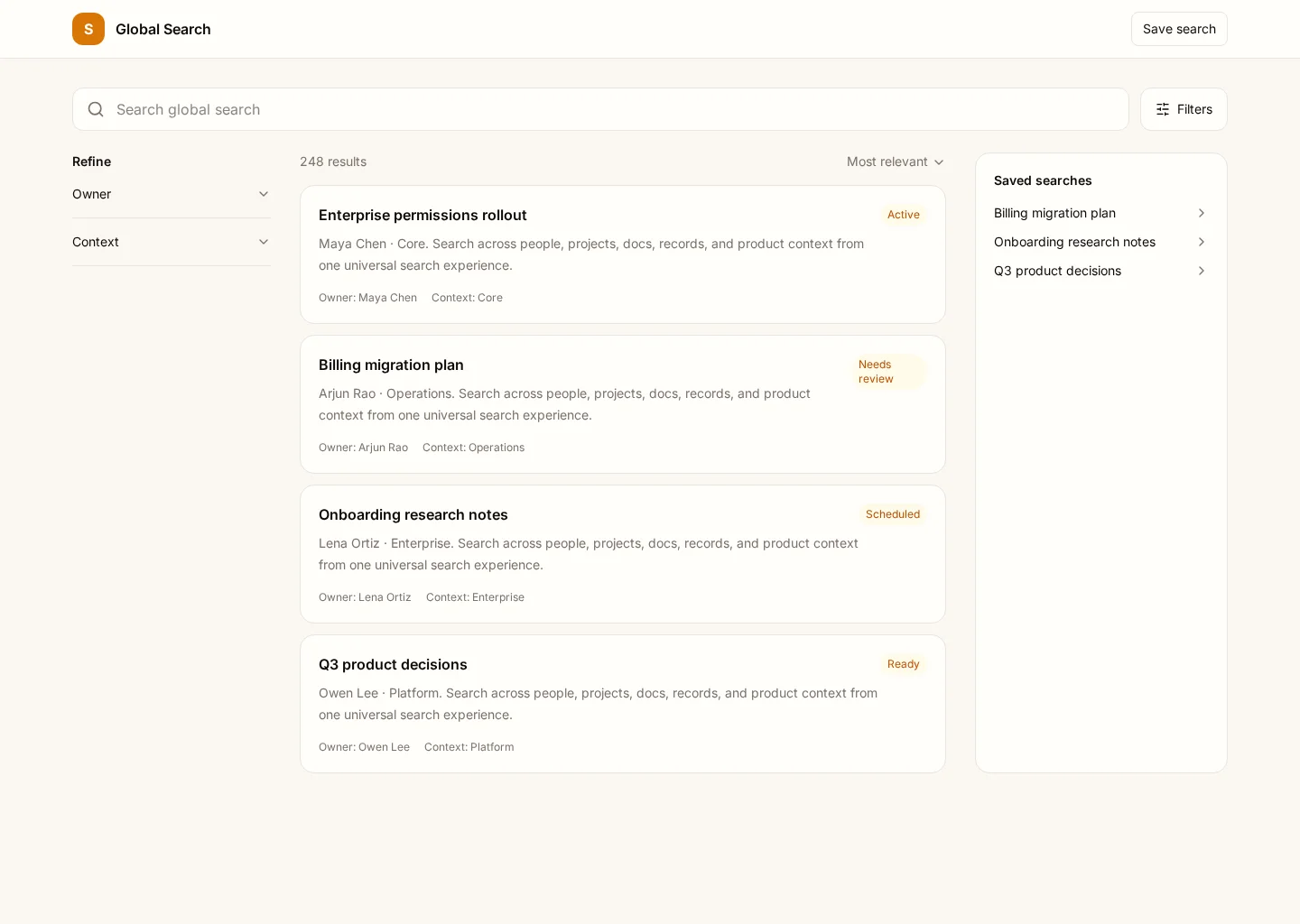The width and height of the screenshot is (1300, 924).
Task: Click the Scheduled status badge
Action: point(893,514)
